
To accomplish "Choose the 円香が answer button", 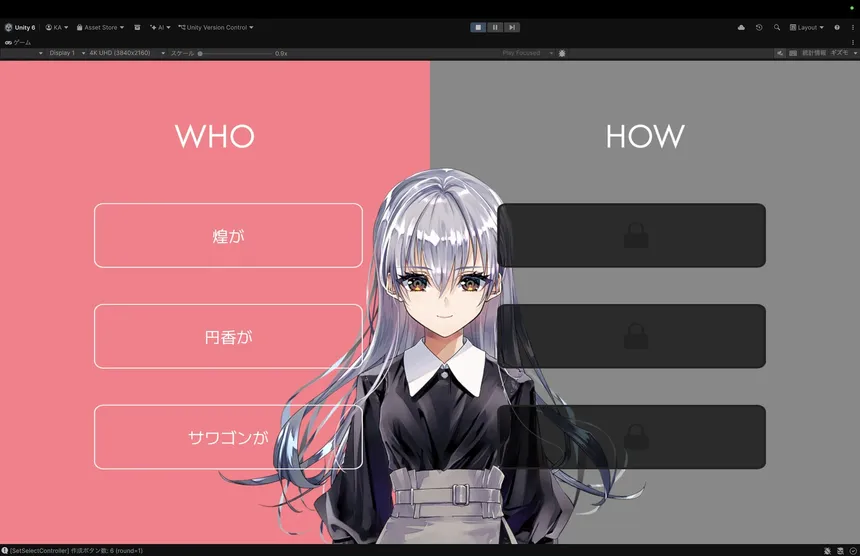I will click(x=228, y=336).
